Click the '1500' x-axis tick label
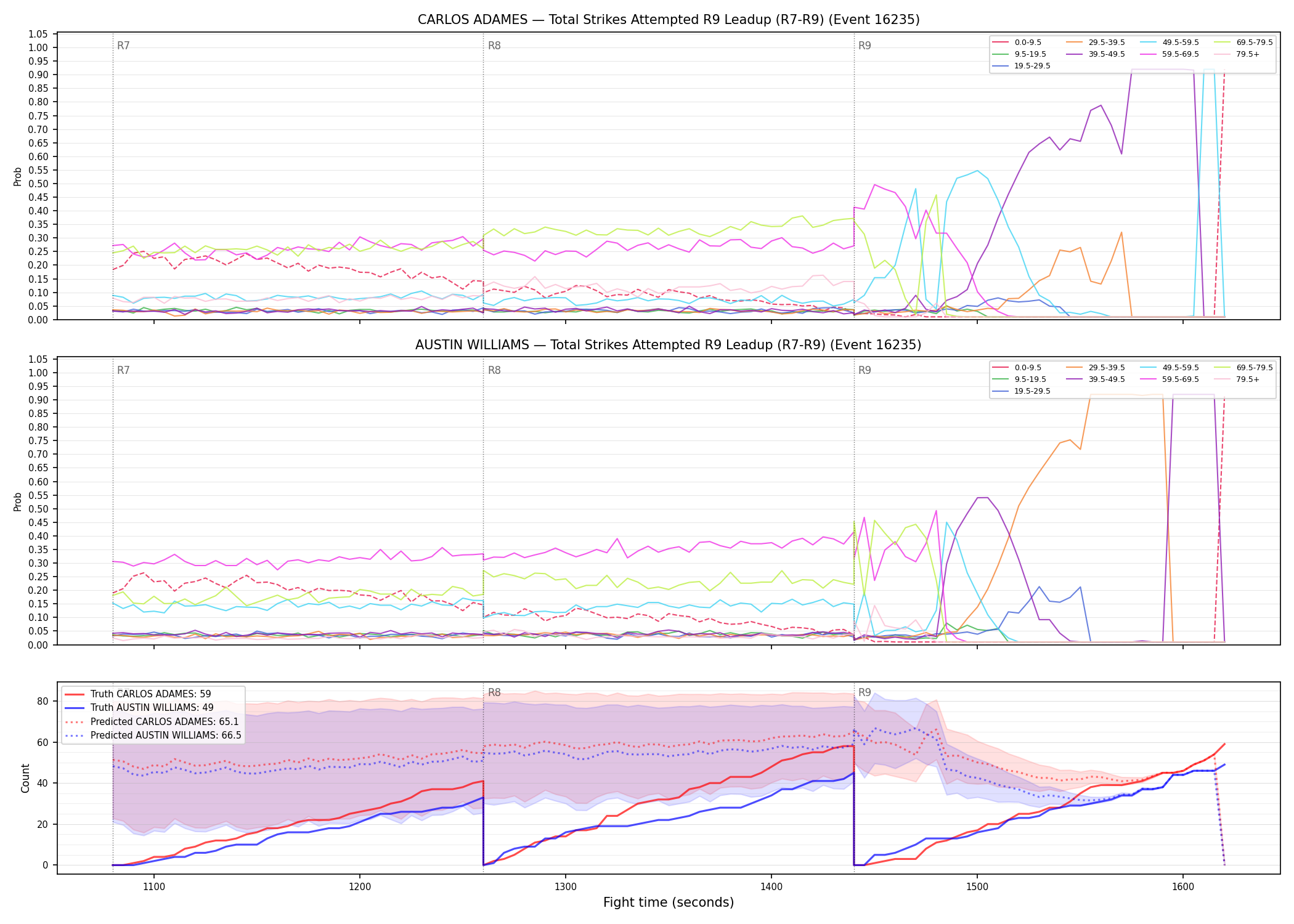 pos(977,887)
